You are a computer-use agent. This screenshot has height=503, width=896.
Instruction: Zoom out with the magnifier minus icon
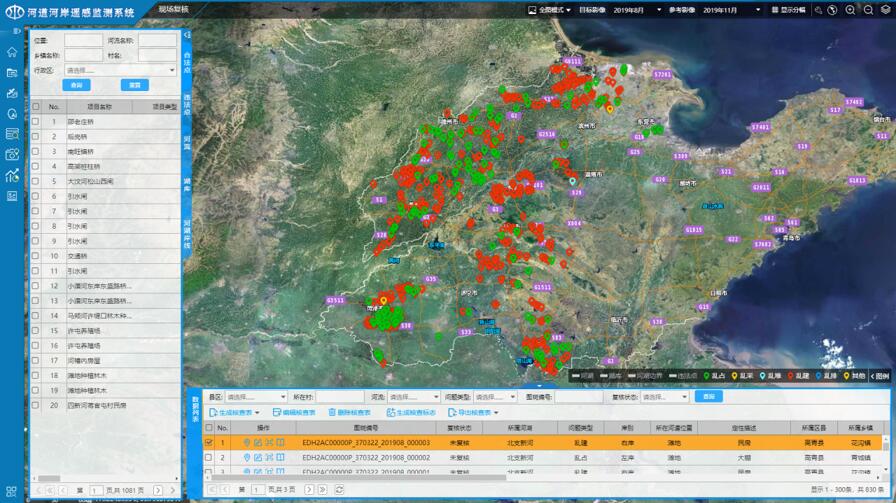868,10
